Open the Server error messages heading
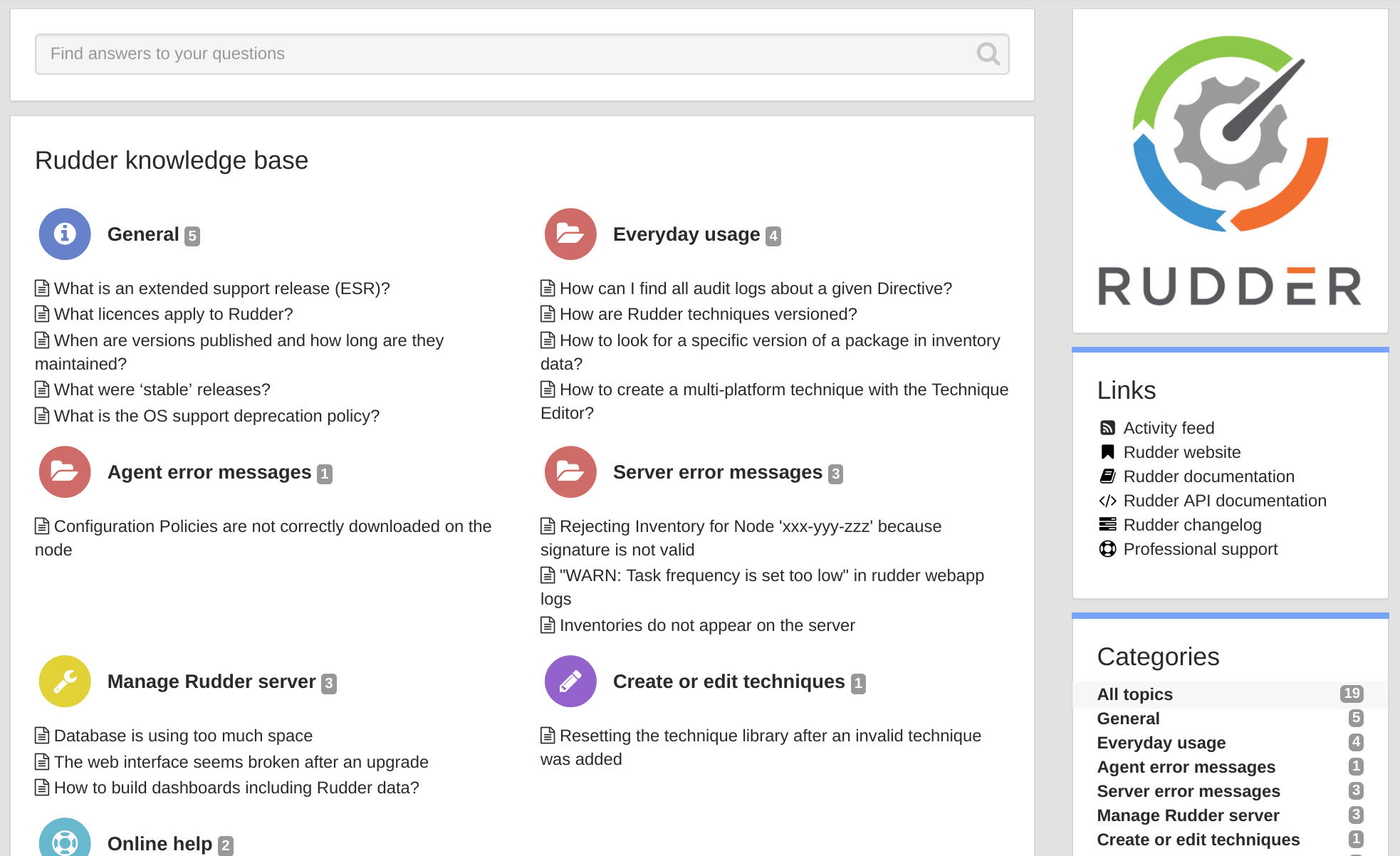 pos(718,472)
